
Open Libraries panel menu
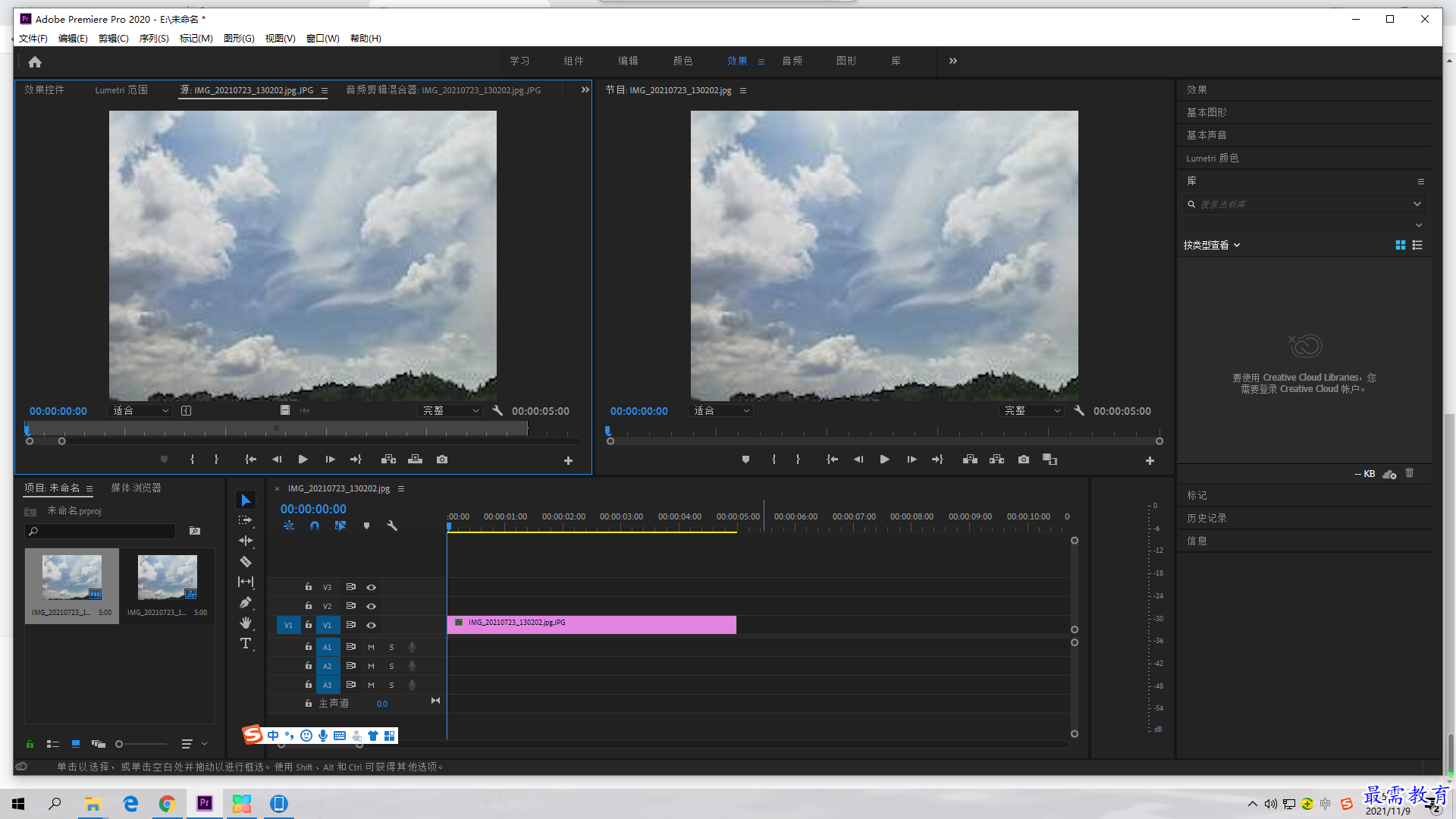(x=1420, y=181)
